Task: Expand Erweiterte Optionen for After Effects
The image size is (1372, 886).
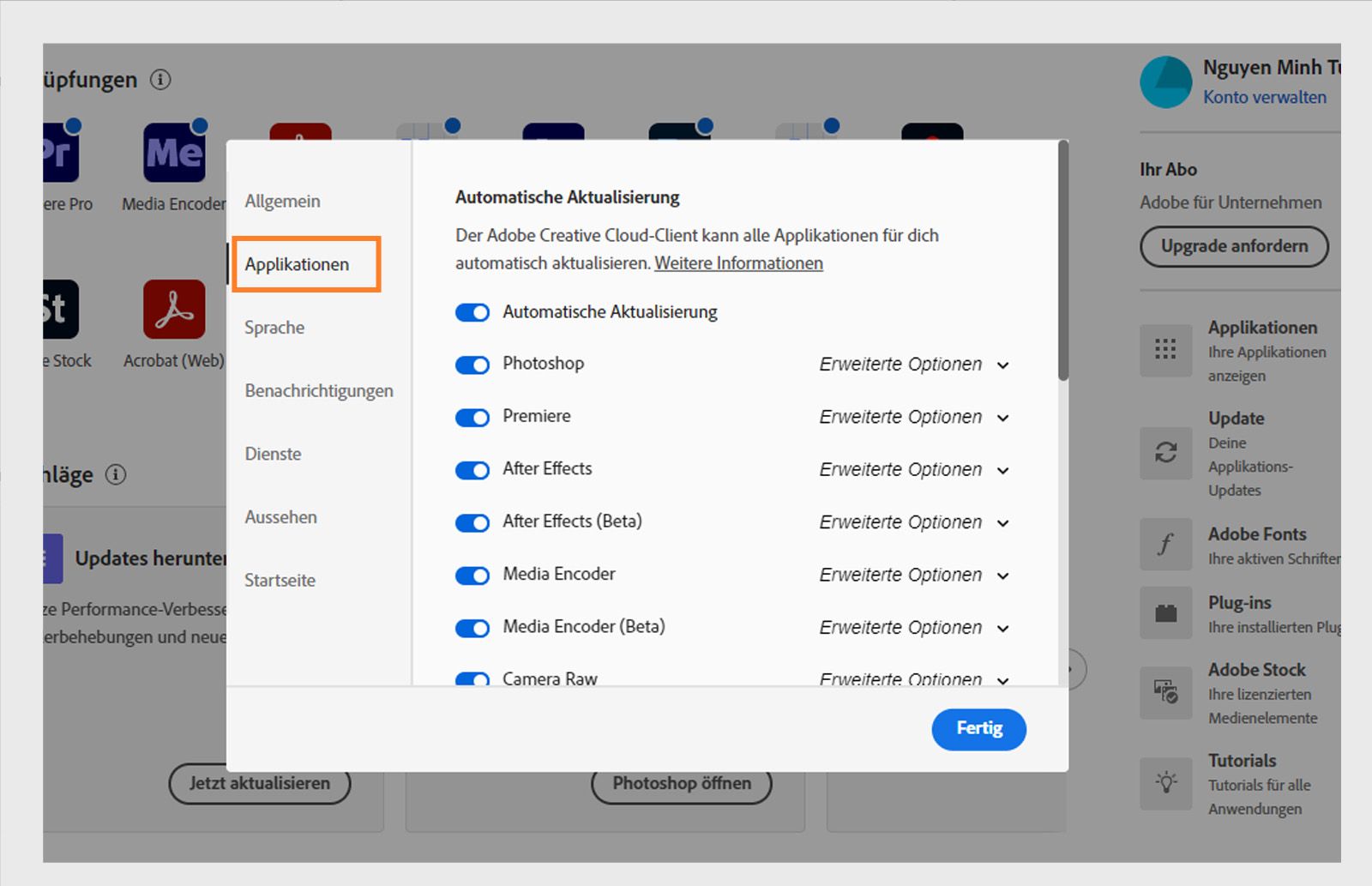Action: pos(913,470)
